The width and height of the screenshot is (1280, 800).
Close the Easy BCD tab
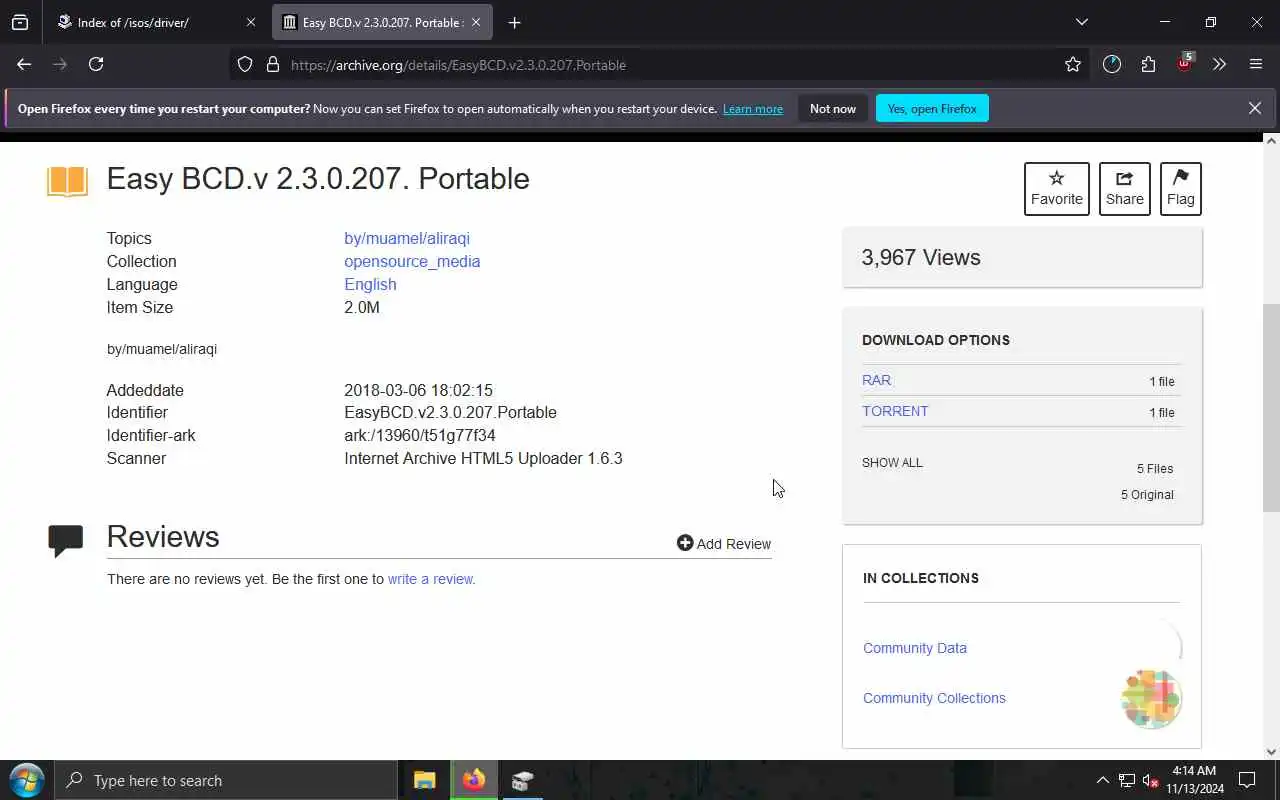pos(476,22)
